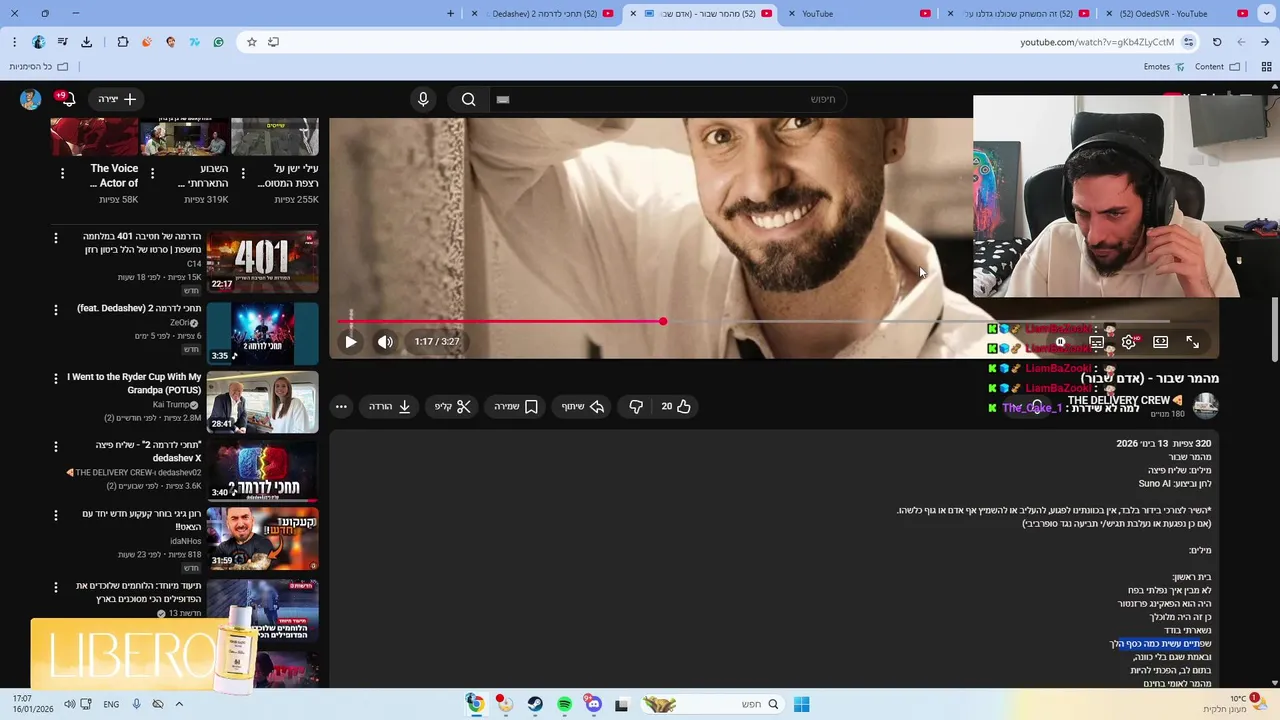Image resolution: width=1280 pixels, height=720 pixels.
Task: Open Discord from the taskbar
Action: click(x=594, y=704)
